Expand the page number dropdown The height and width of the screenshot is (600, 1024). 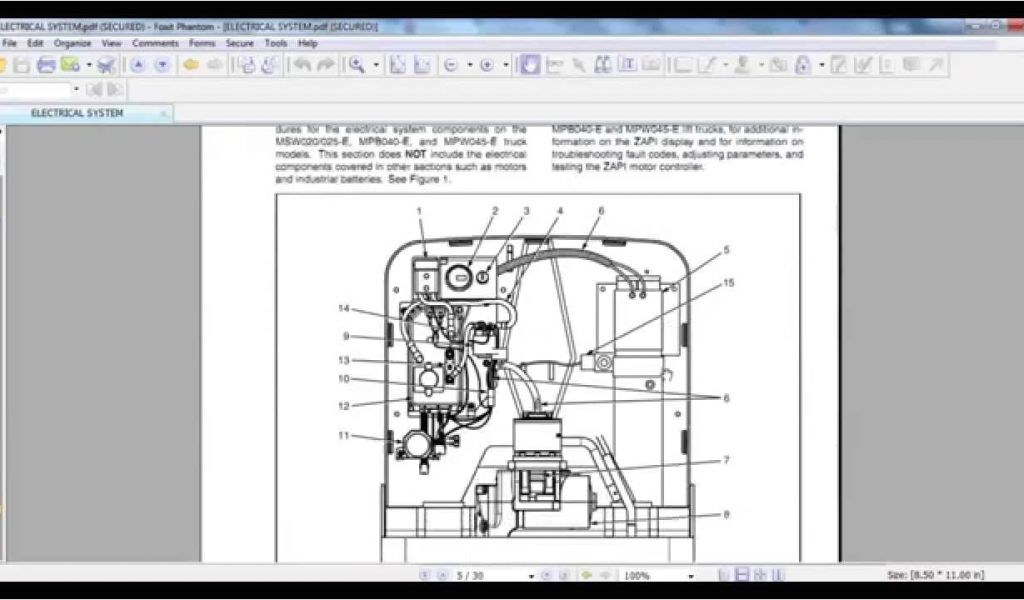pos(531,576)
